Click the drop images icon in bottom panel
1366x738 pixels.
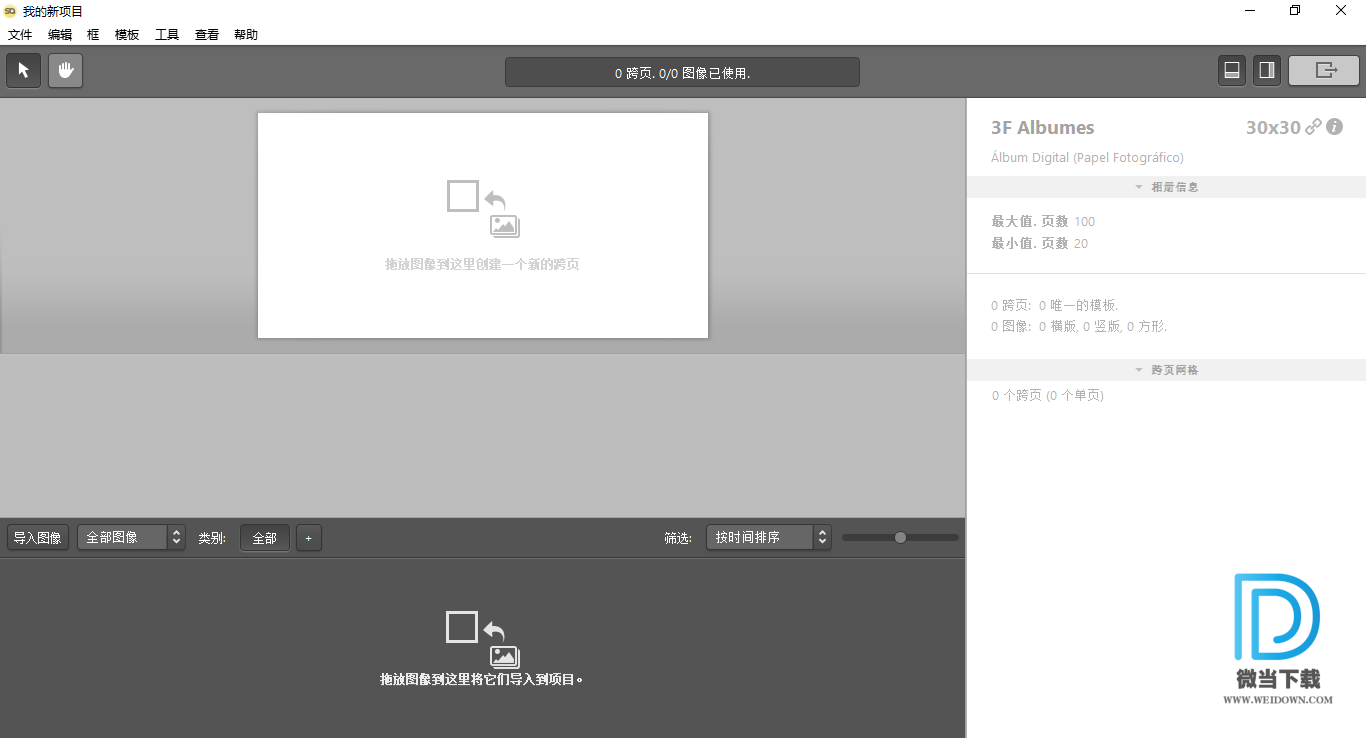click(482, 640)
